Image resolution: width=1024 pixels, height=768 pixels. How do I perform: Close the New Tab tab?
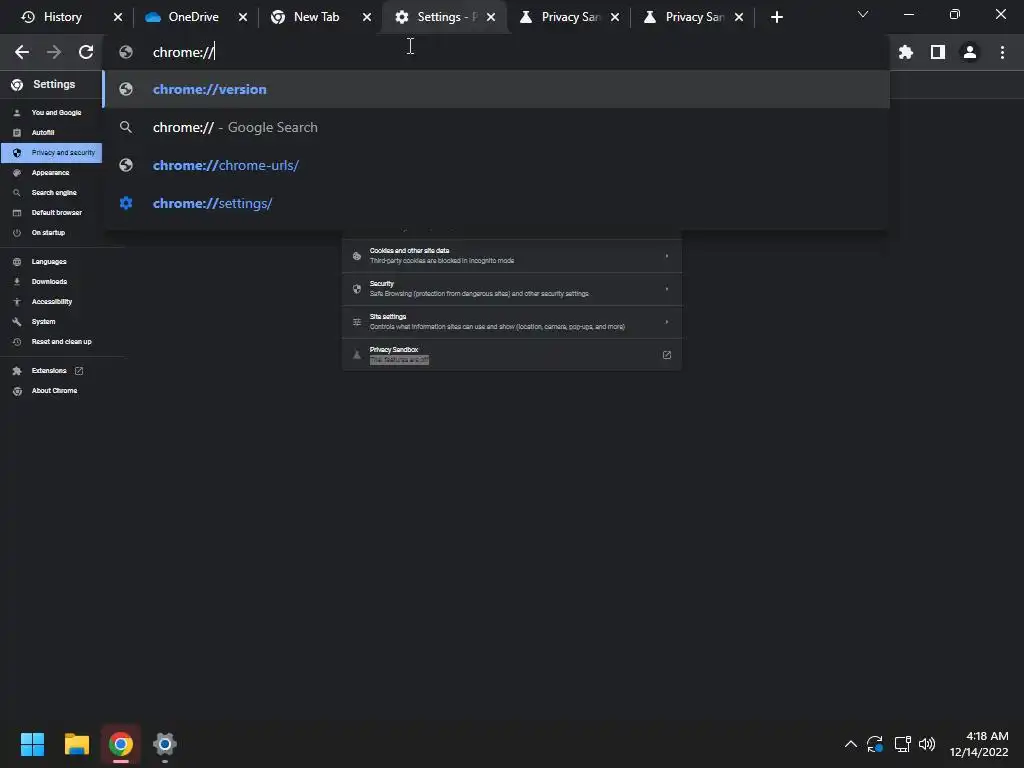pyautogui.click(x=367, y=17)
